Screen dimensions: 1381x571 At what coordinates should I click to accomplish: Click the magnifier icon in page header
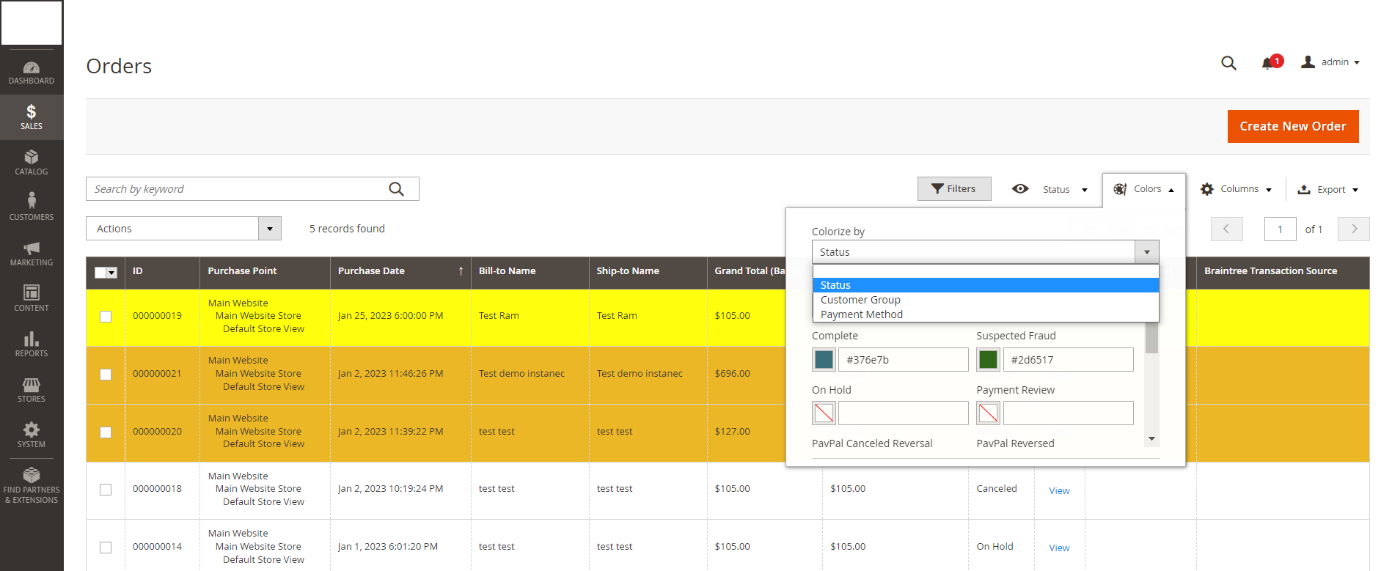(1228, 63)
